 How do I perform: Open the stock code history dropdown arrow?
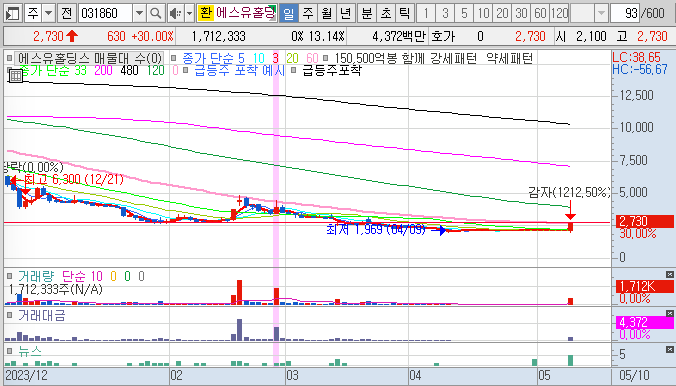pos(139,13)
